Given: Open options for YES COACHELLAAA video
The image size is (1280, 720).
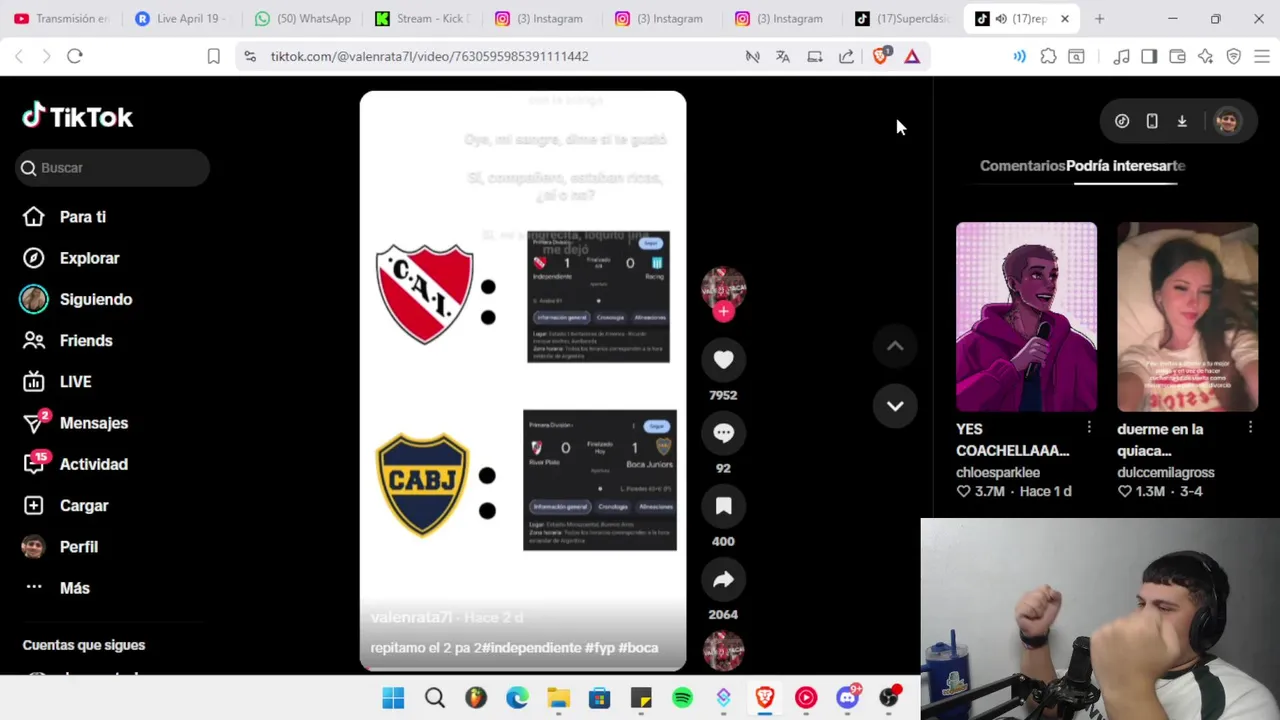Looking at the screenshot, I should (x=1089, y=428).
